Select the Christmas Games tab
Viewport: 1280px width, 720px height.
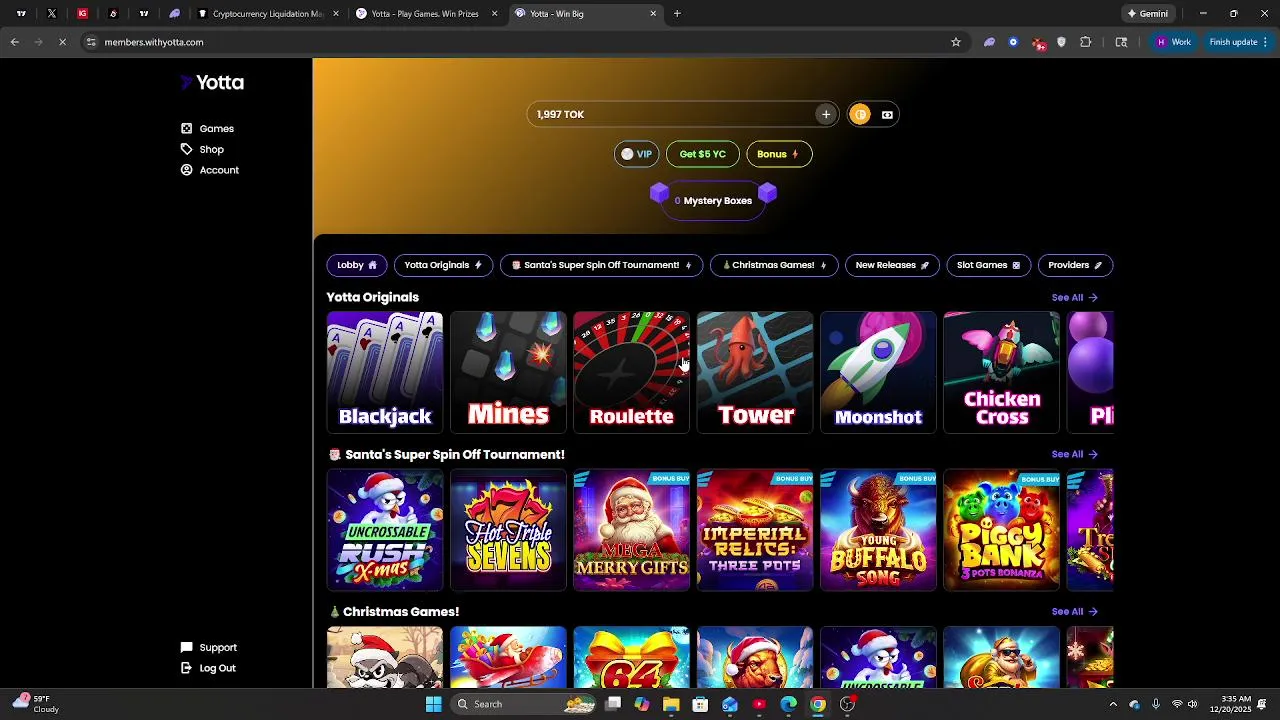click(x=775, y=265)
